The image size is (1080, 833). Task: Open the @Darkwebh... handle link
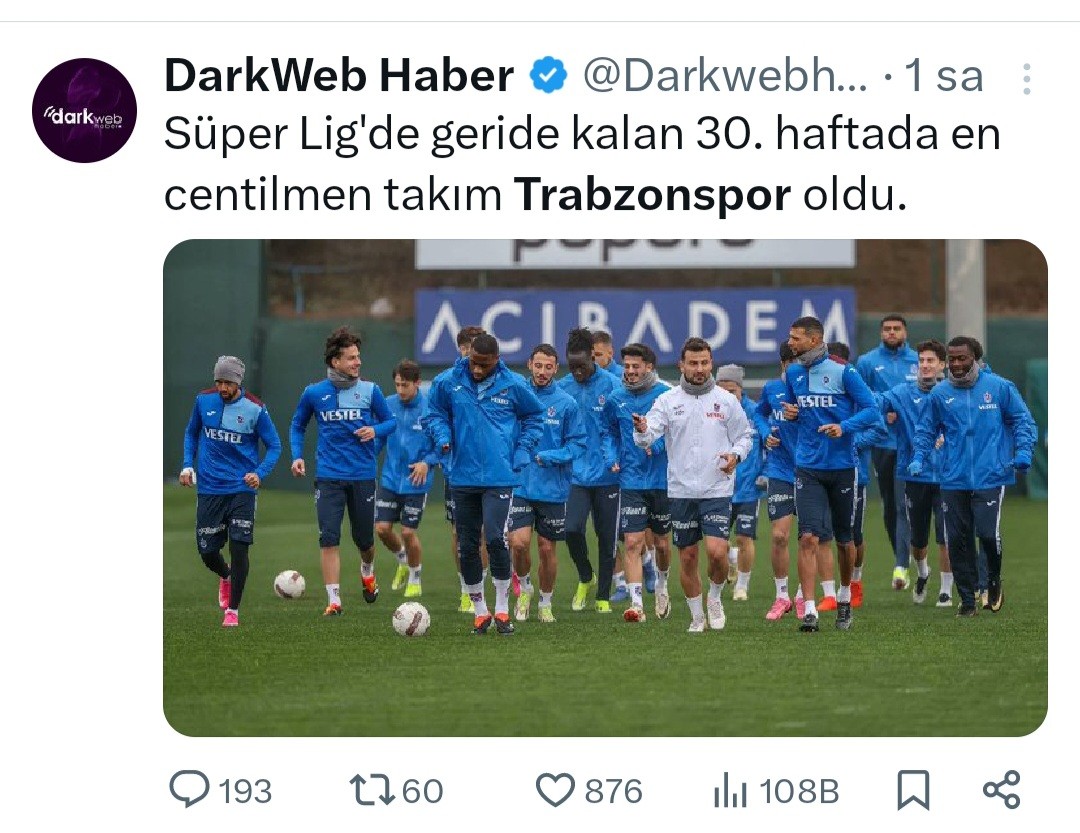(725, 76)
